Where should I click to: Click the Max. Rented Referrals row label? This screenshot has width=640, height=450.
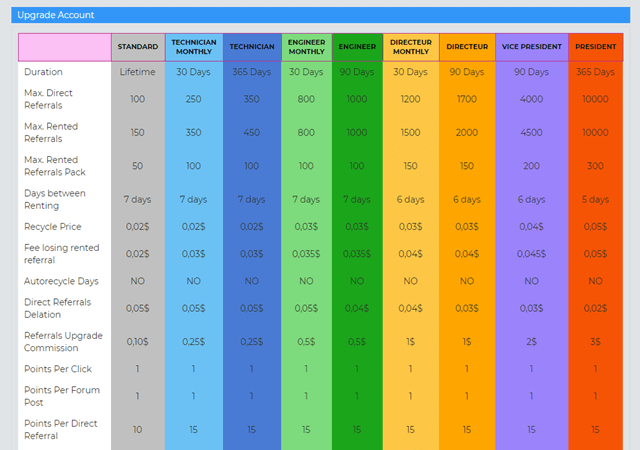(x=51, y=133)
